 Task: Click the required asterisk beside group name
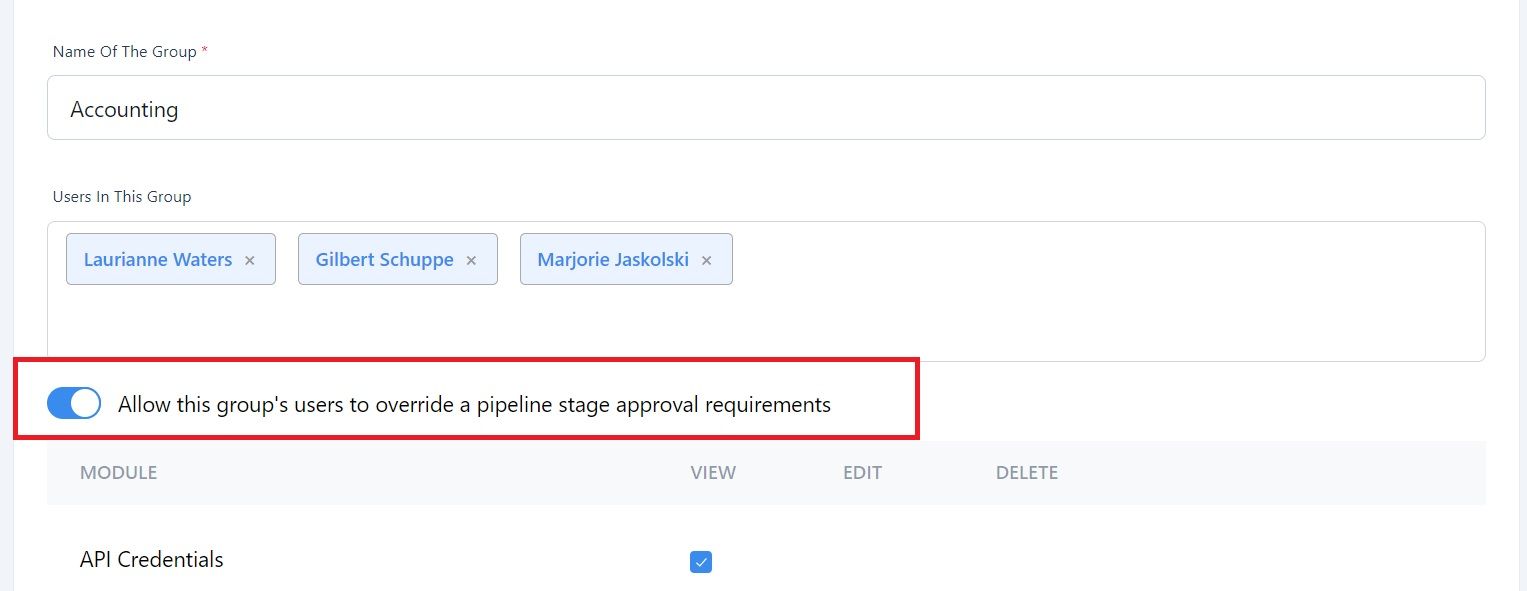coord(205,50)
